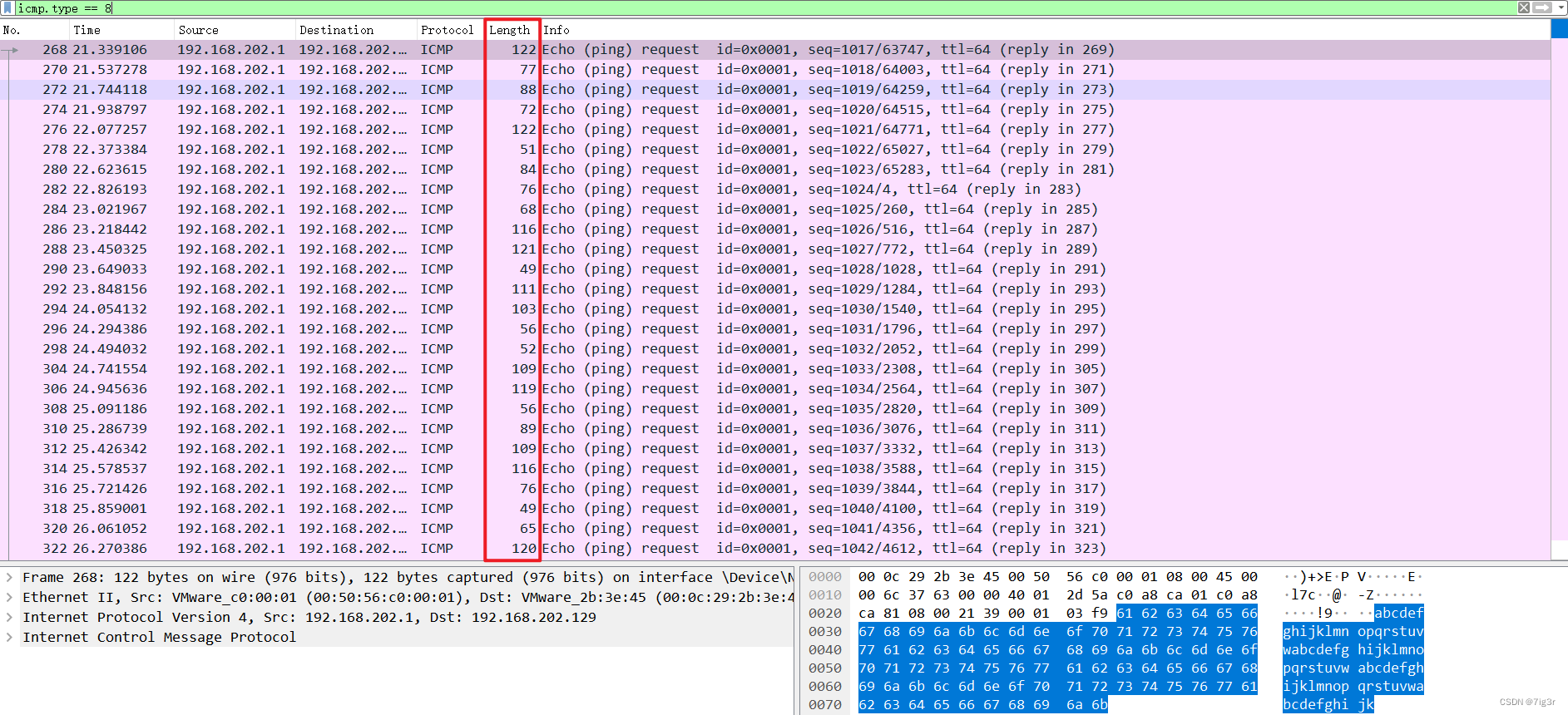The image size is (1568, 715).
Task: Select packet 272 with length 88
Action: pos(775,90)
